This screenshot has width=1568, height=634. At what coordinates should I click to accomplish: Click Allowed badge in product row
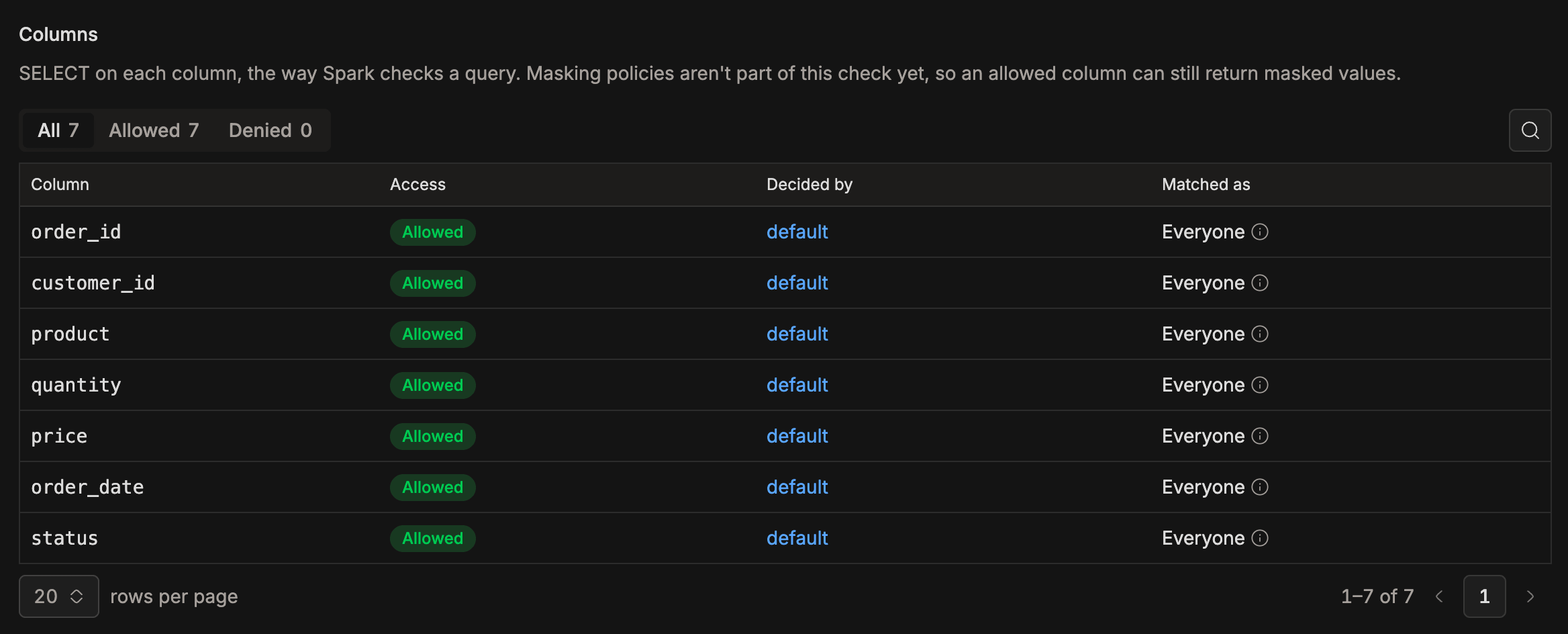[x=432, y=334]
